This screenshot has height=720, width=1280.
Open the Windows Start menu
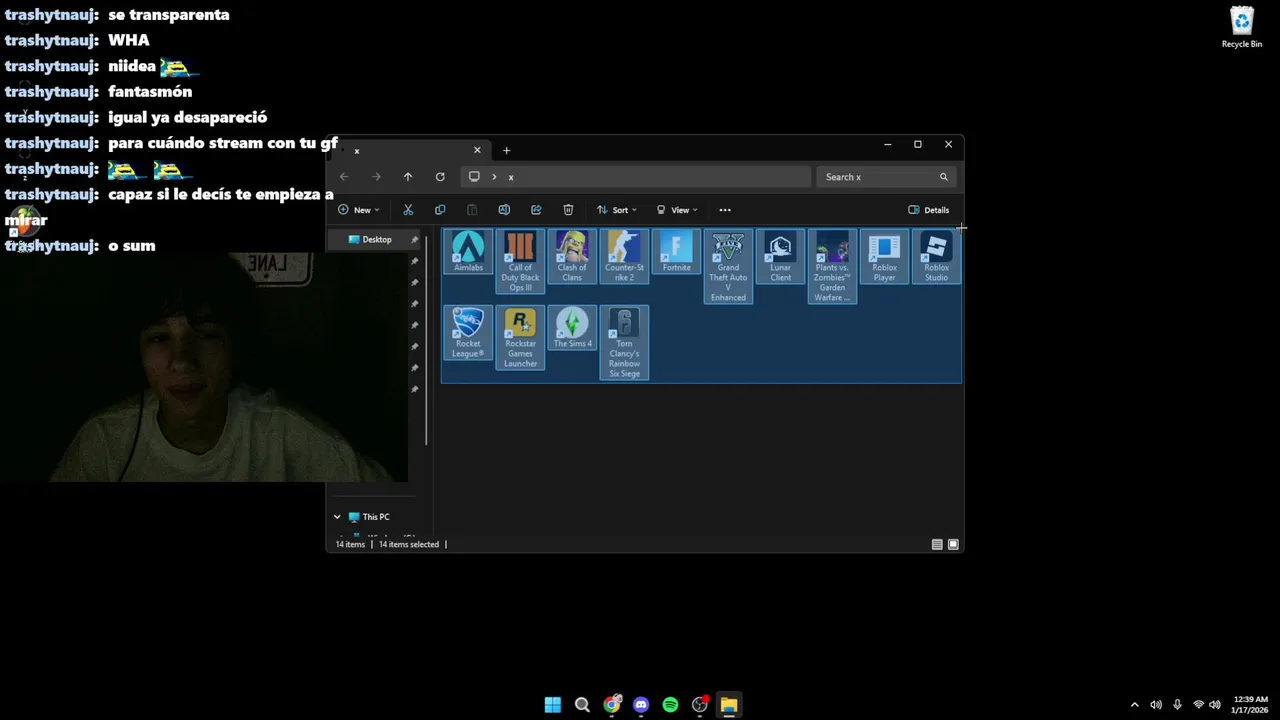tap(553, 705)
